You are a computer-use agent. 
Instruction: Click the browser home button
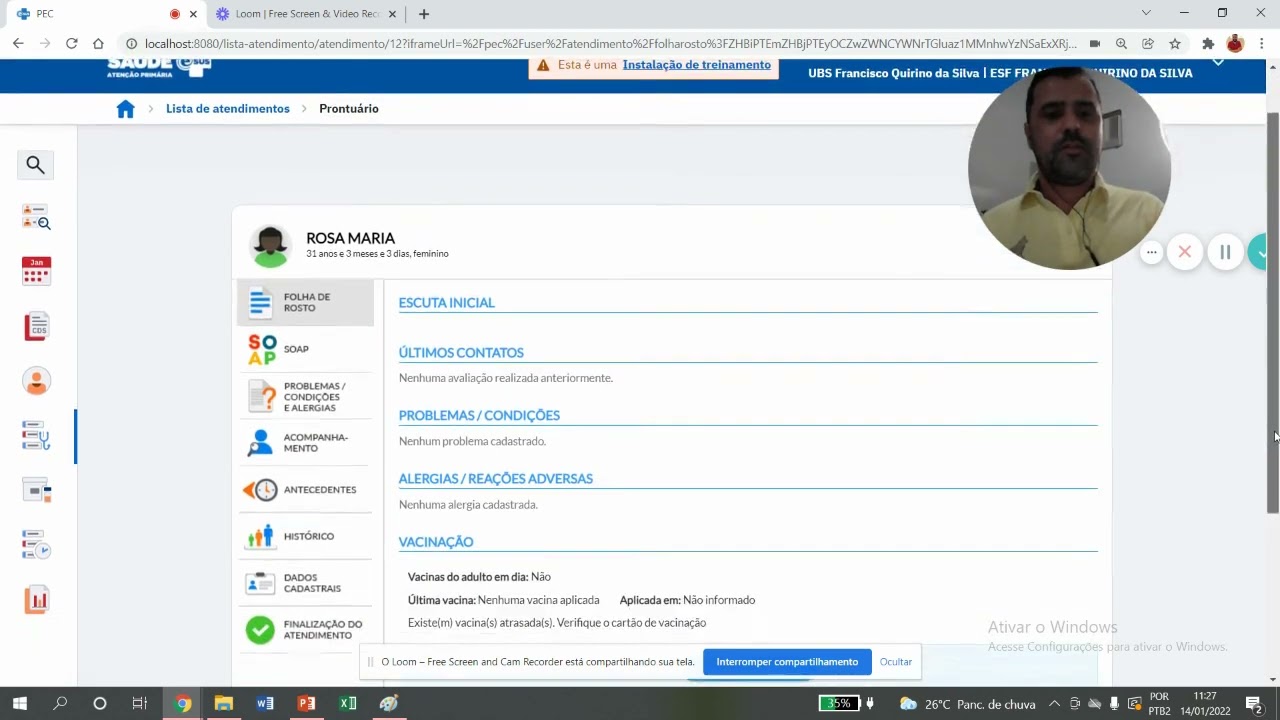point(98,44)
